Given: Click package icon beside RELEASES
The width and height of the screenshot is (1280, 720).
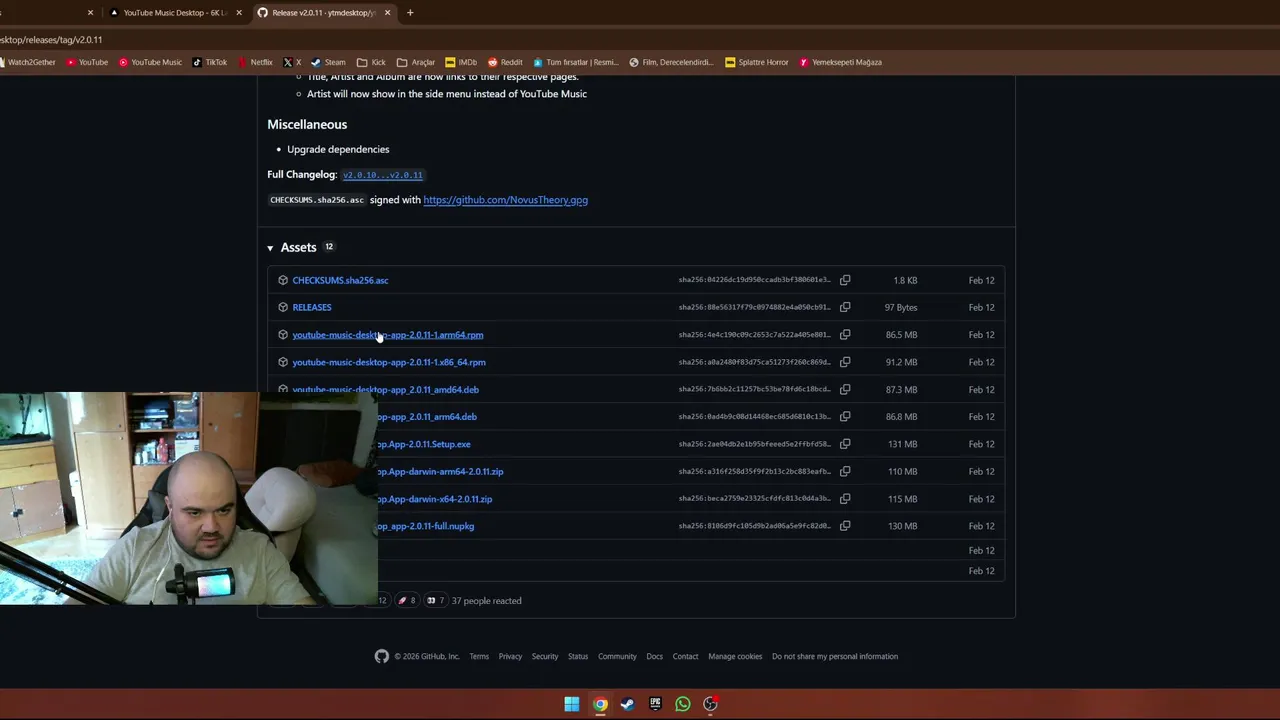Looking at the screenshot, I should coord(283,307).
